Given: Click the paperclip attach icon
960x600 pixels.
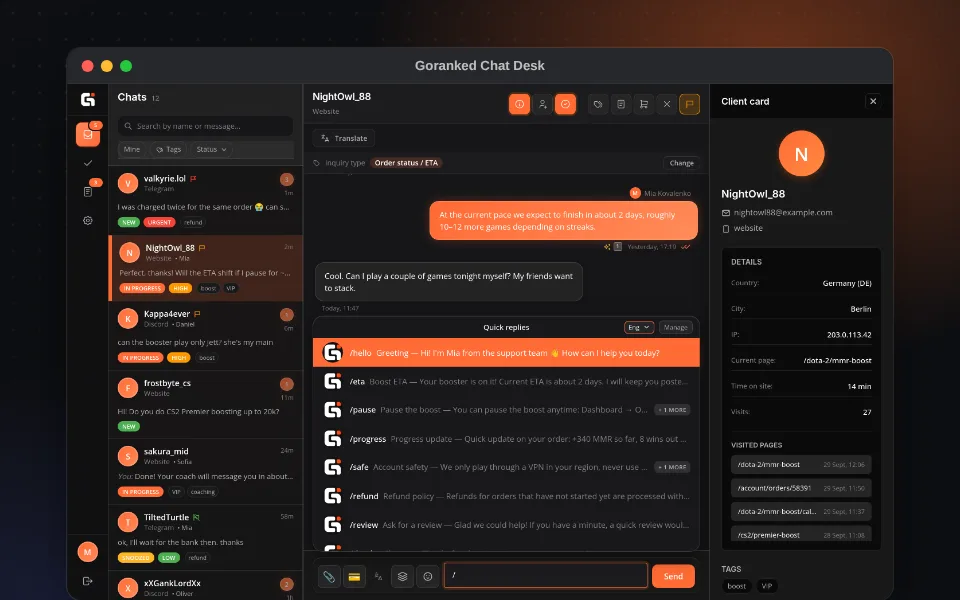Looking at the screenshot, I should (329, 577).
